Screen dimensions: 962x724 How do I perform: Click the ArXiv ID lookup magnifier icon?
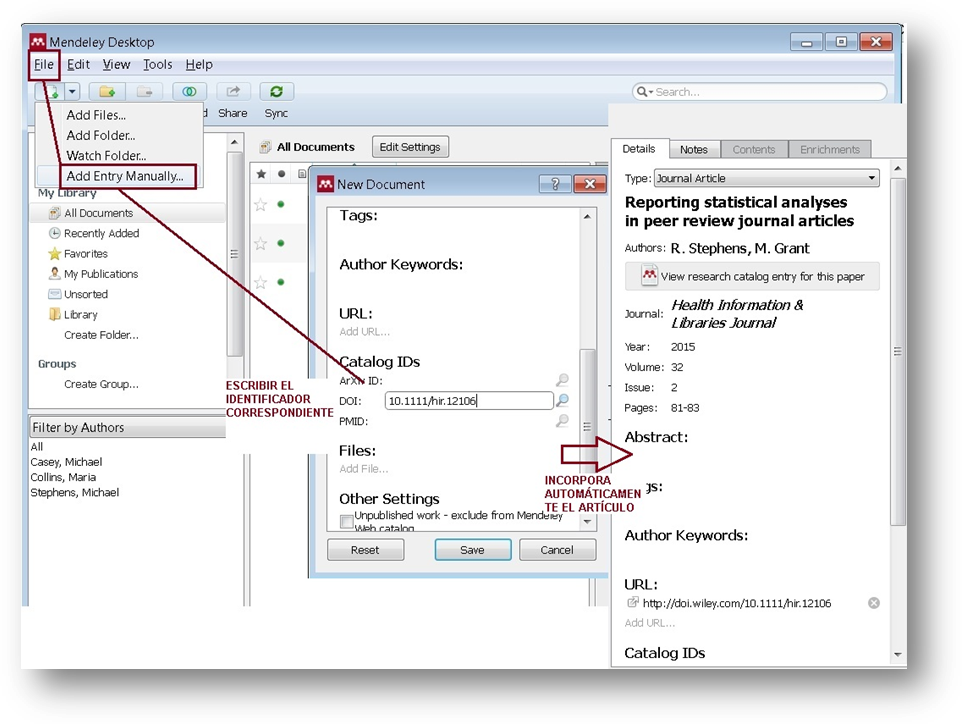pyautogui.click(x=563, y=380)
